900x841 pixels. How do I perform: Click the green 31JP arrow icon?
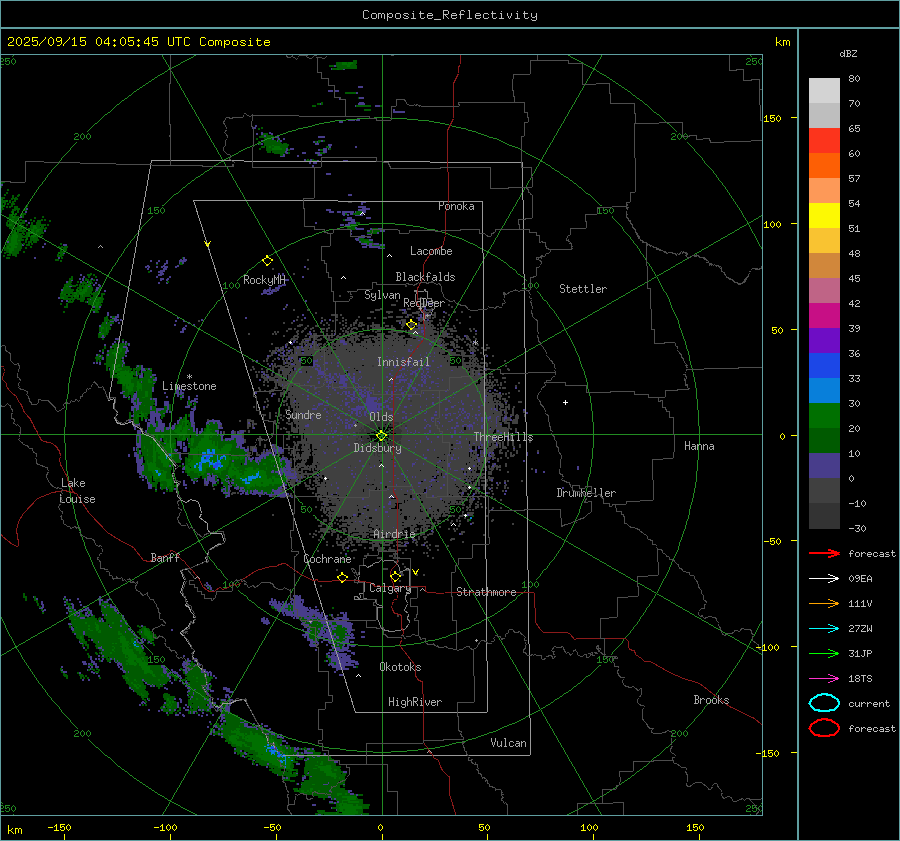(824, 653)
